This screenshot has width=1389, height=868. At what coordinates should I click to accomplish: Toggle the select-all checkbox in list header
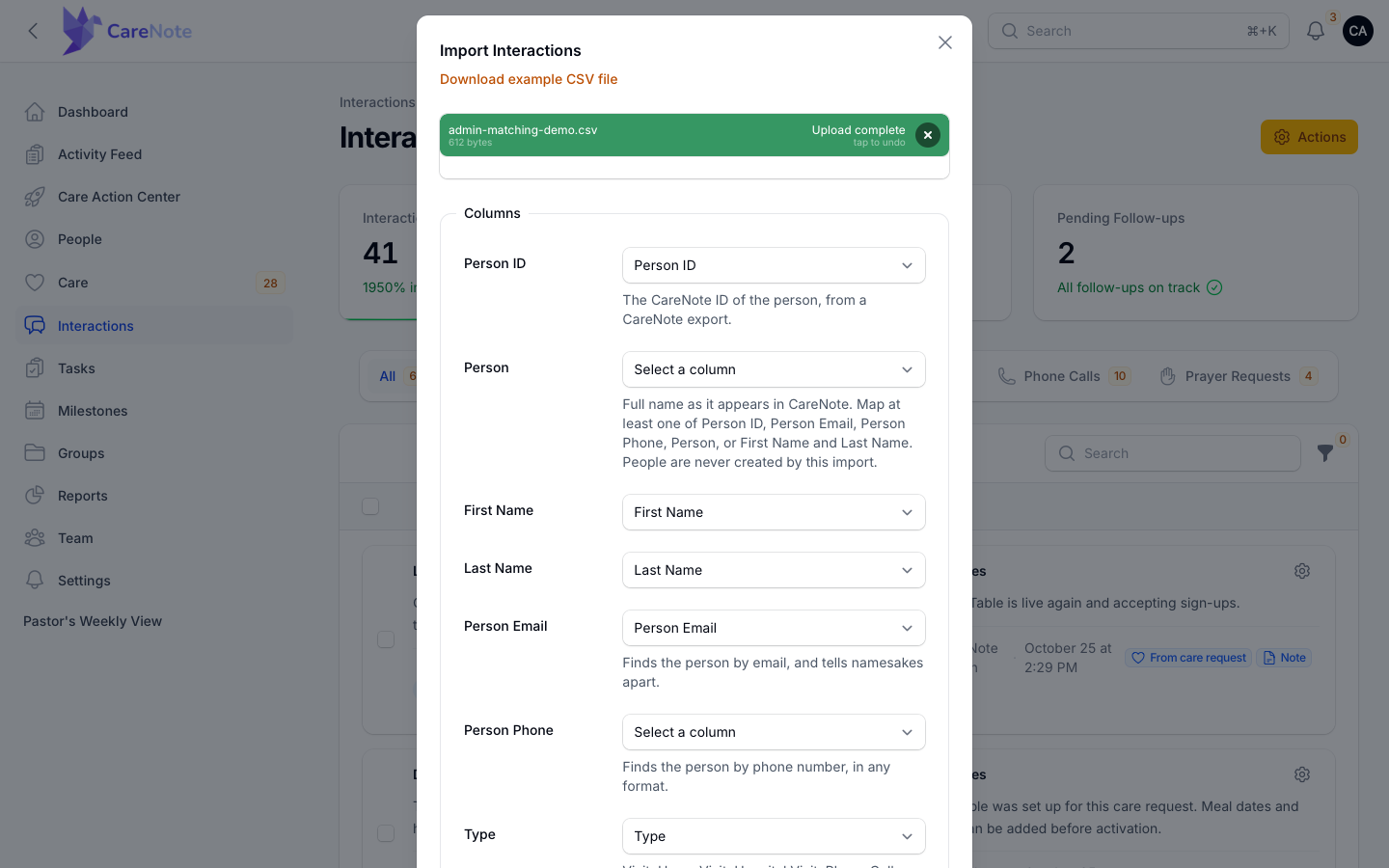(x=370, y=506)
